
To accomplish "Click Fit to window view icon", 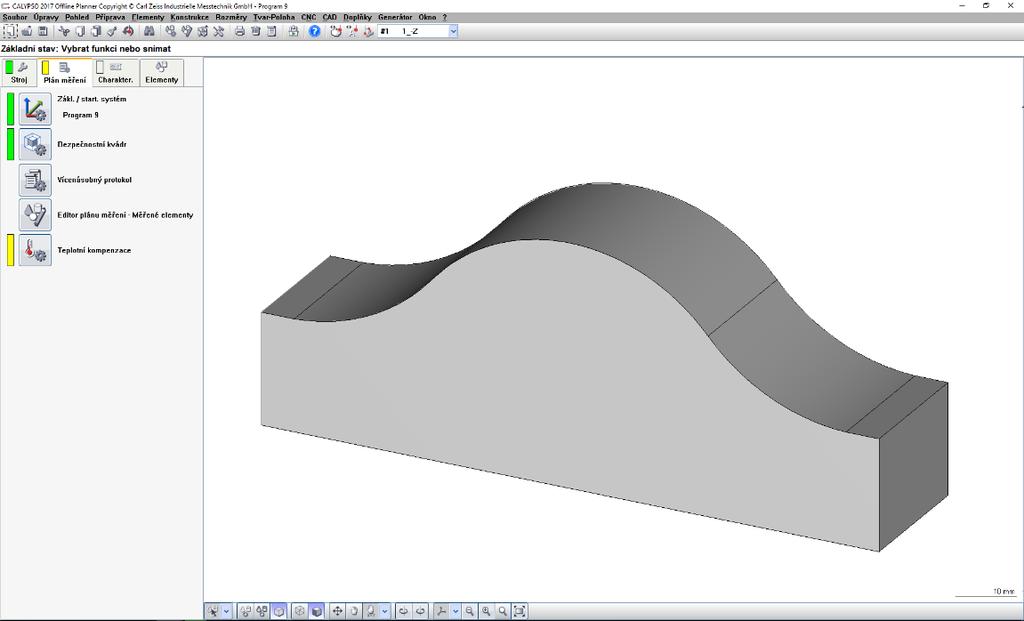I will point(519,611).
